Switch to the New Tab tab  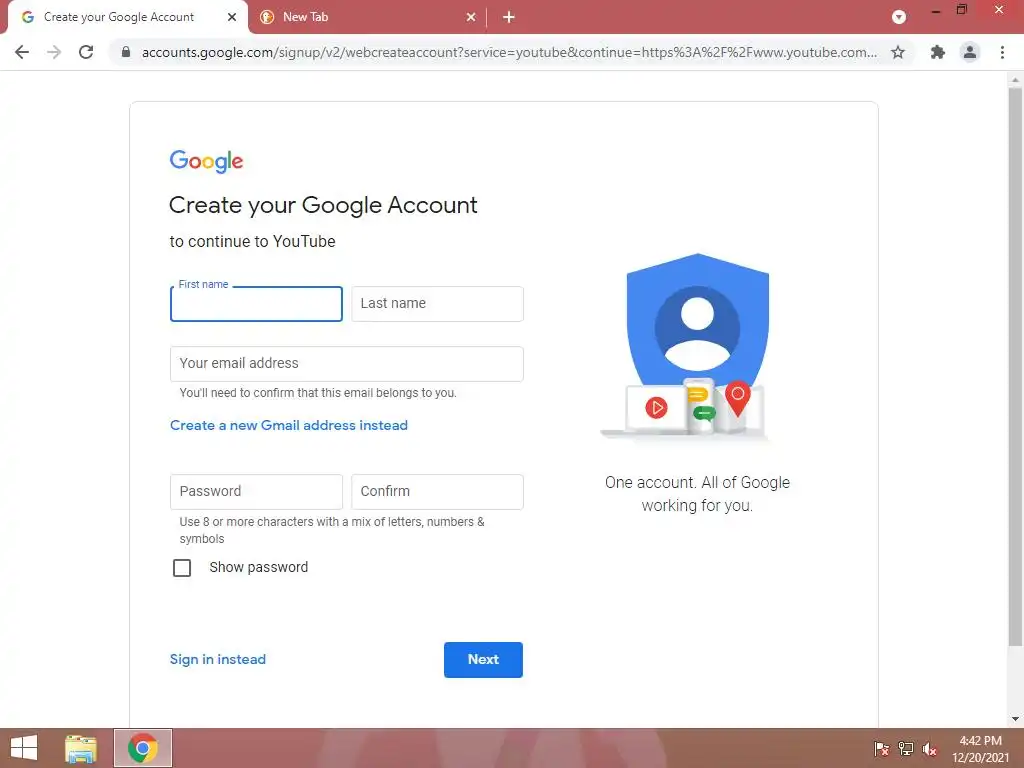point(367,17)
